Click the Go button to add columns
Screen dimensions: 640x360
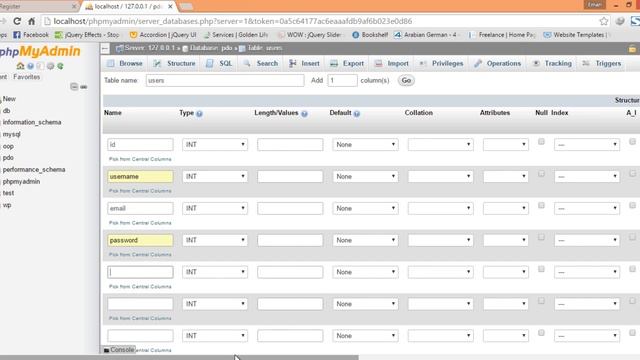pos(406,80)
